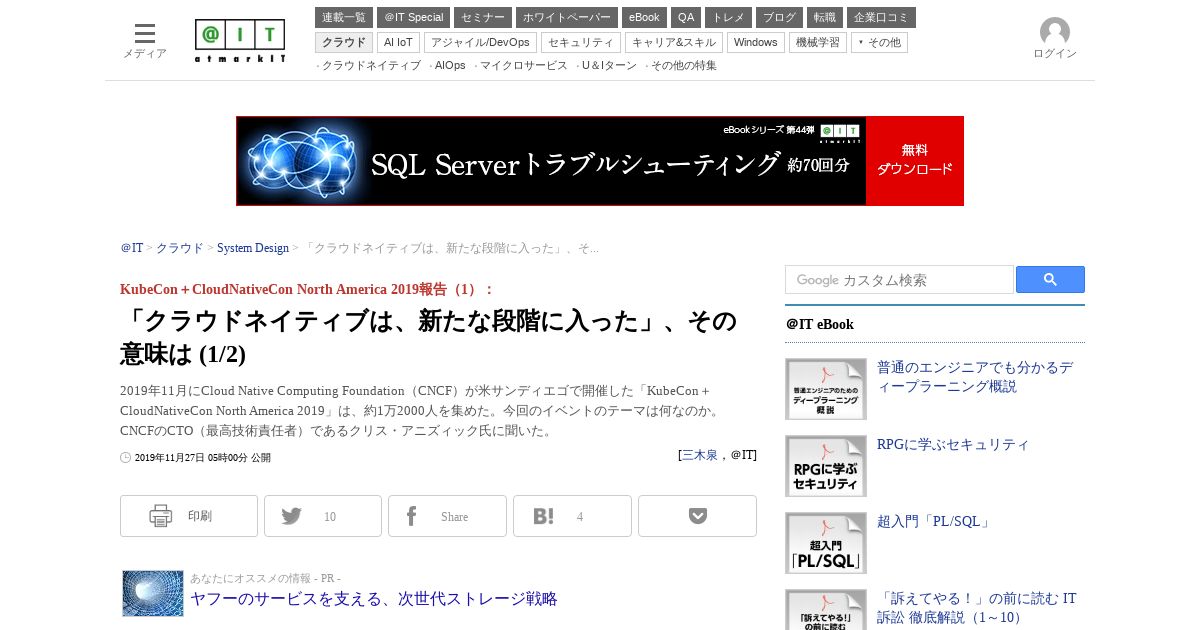
Task: Open マイクロサービス feature link
Action: (x=524, y=66)
